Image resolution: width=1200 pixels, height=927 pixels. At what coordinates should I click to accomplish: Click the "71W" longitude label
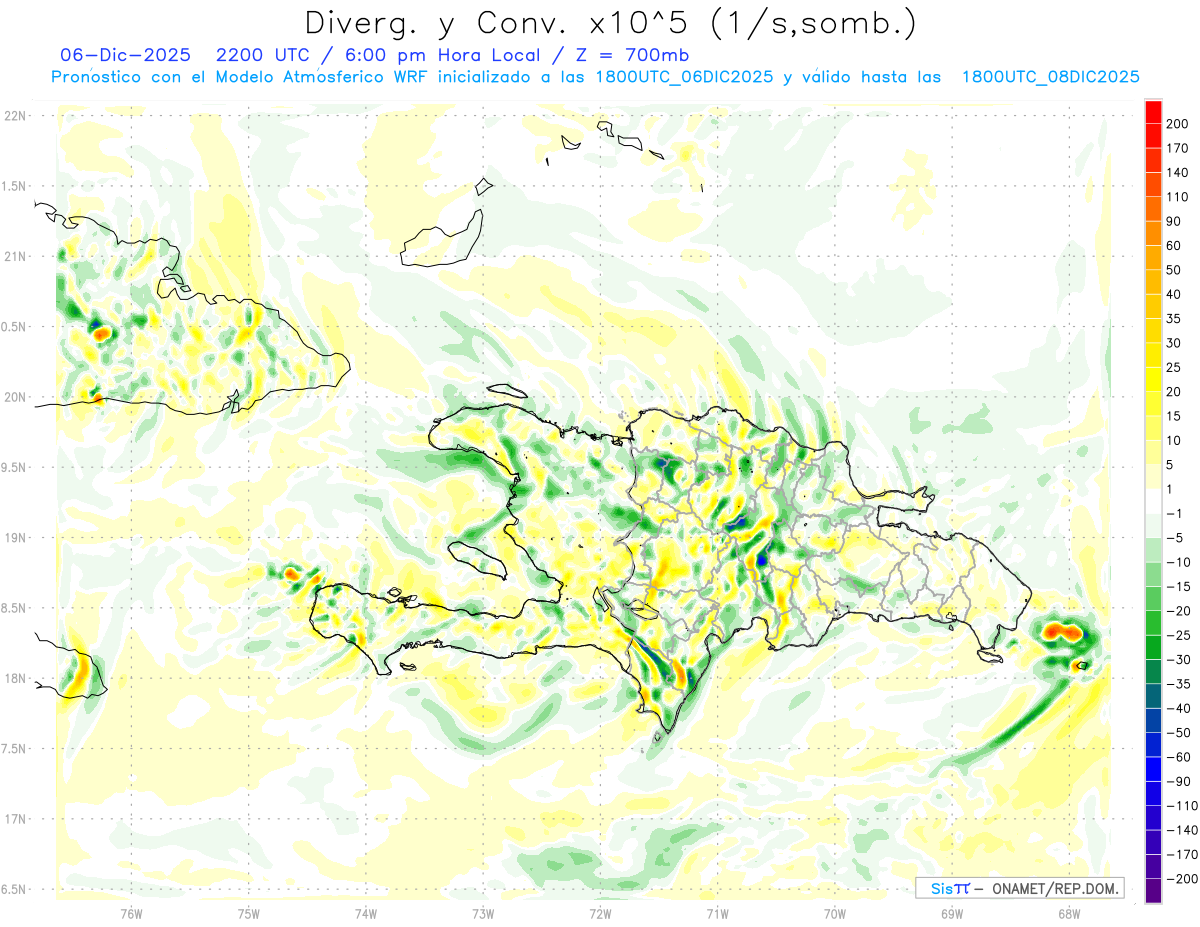[x=717, y=913]
